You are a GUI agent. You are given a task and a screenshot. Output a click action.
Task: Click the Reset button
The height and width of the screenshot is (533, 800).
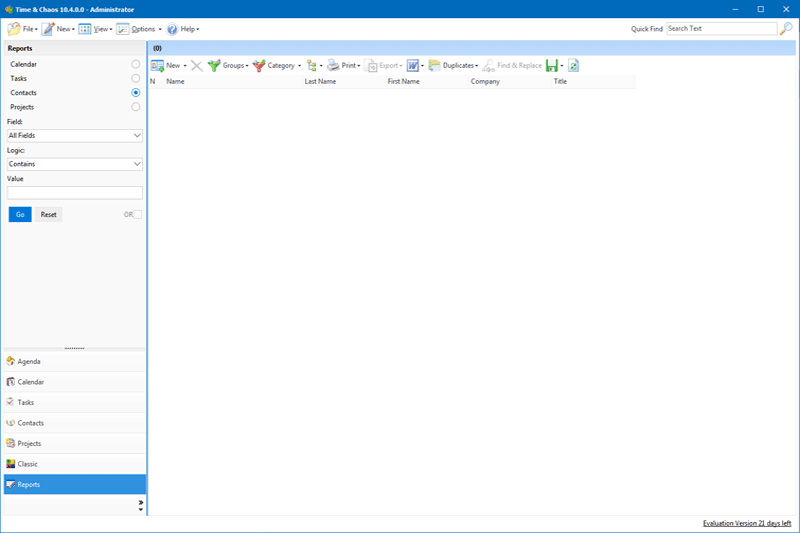point(48,214)
